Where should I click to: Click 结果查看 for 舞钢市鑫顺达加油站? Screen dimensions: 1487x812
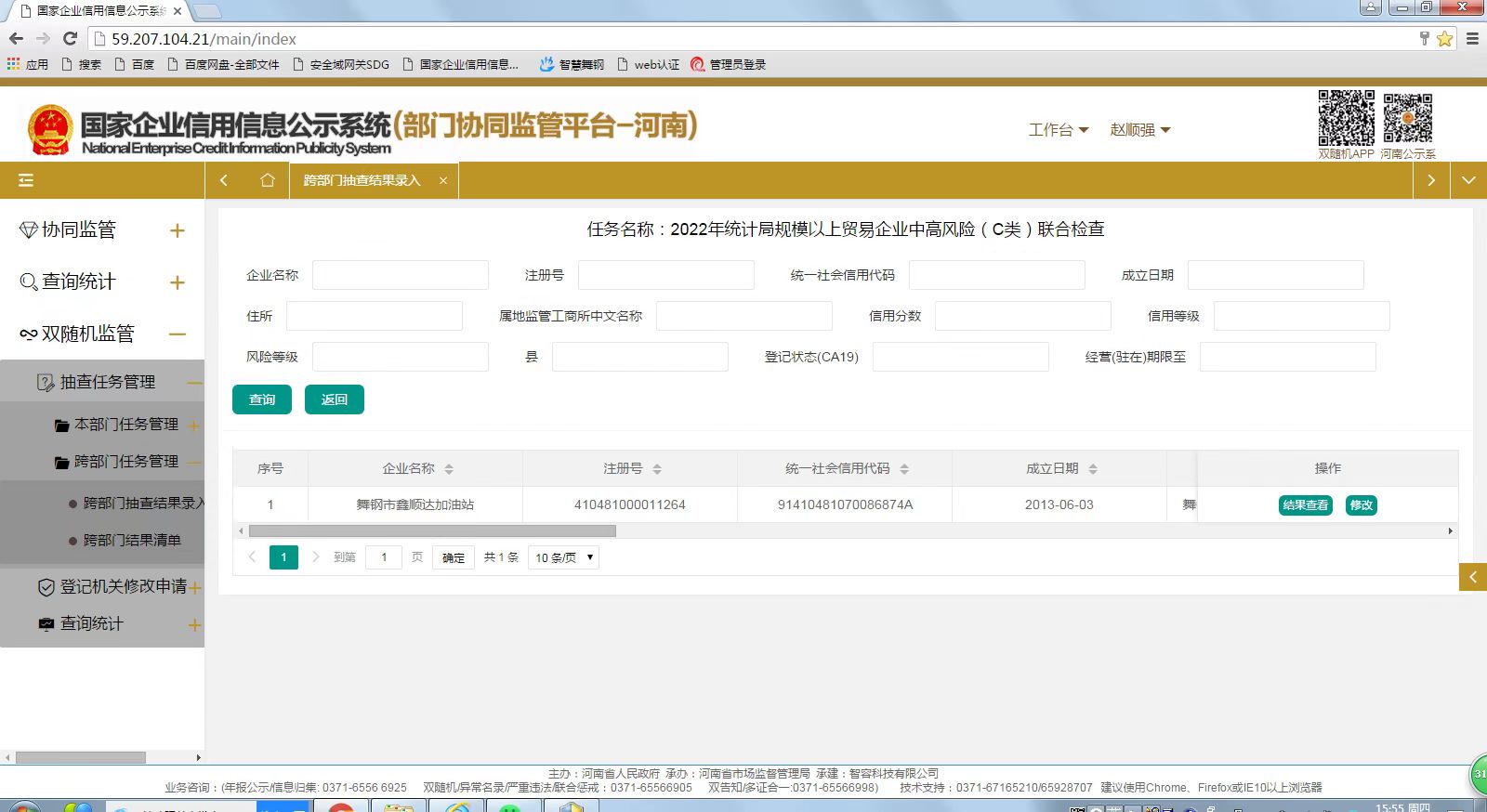(1305, 505)
